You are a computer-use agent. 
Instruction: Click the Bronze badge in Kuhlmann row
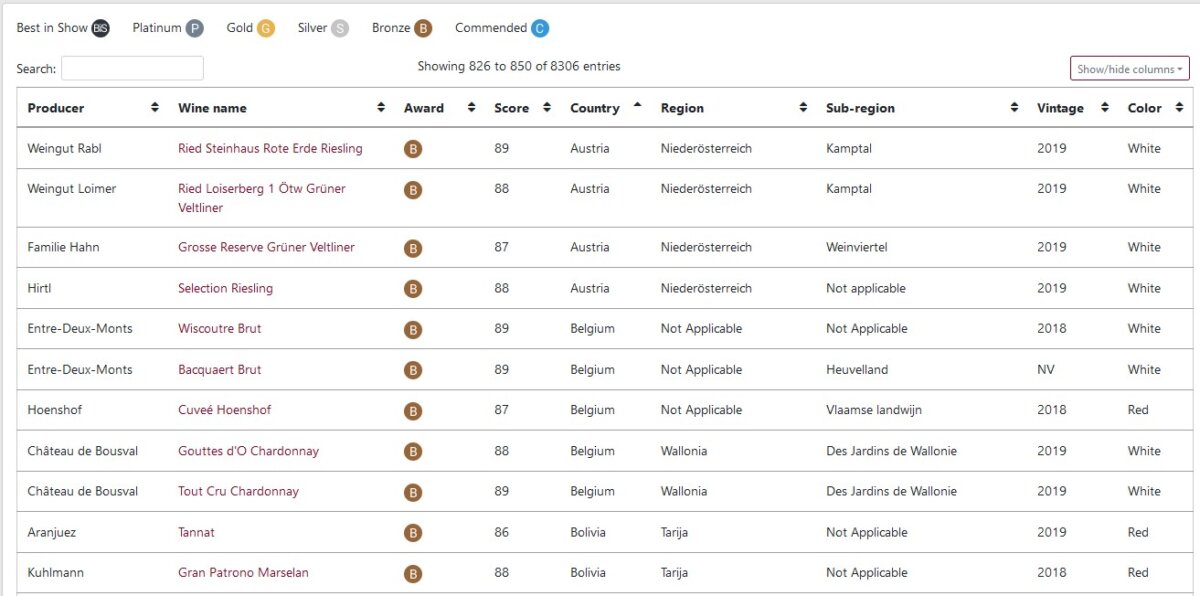click(x=413, y=574)
